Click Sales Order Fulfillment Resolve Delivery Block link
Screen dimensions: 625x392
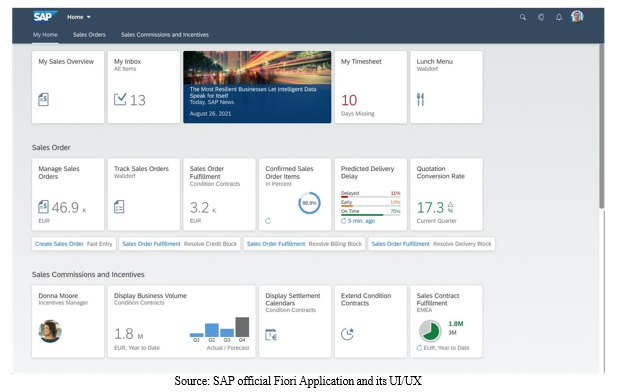tap(431, 244)
